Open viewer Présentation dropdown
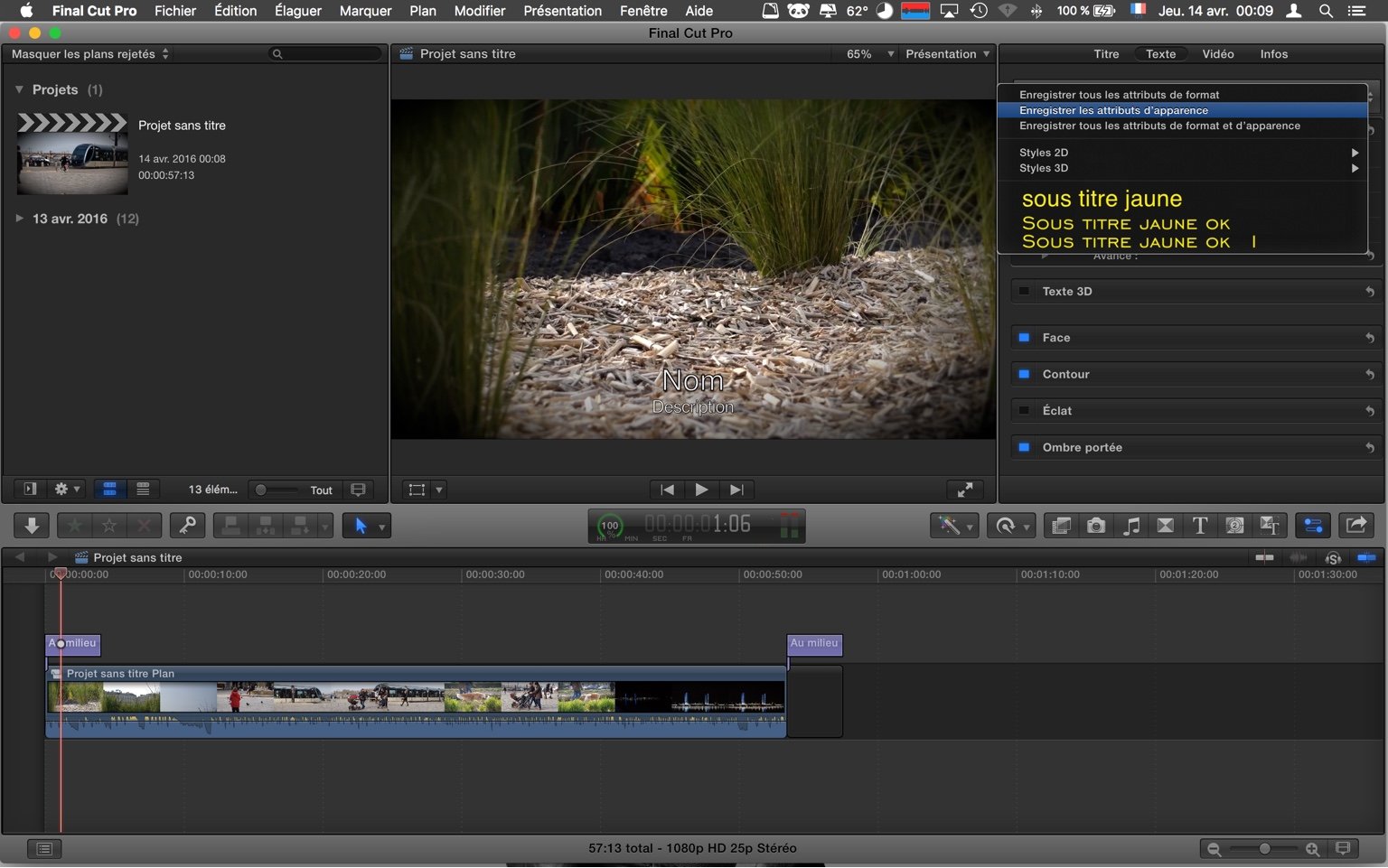The width and height of the screenshot is (1388, 868). (x=947, y=54)
